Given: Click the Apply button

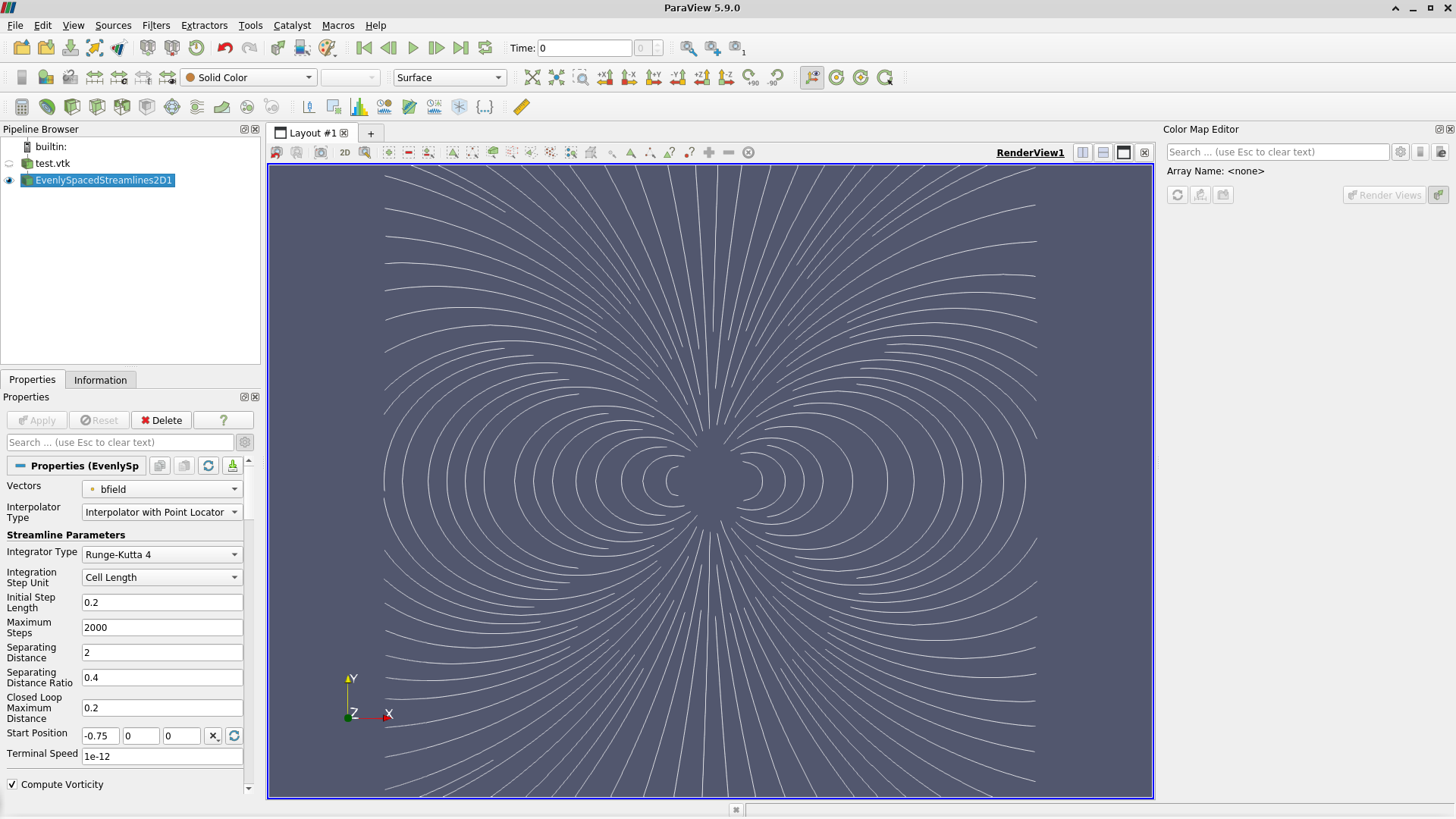Looking at the screenshot, I should point(37,420).
